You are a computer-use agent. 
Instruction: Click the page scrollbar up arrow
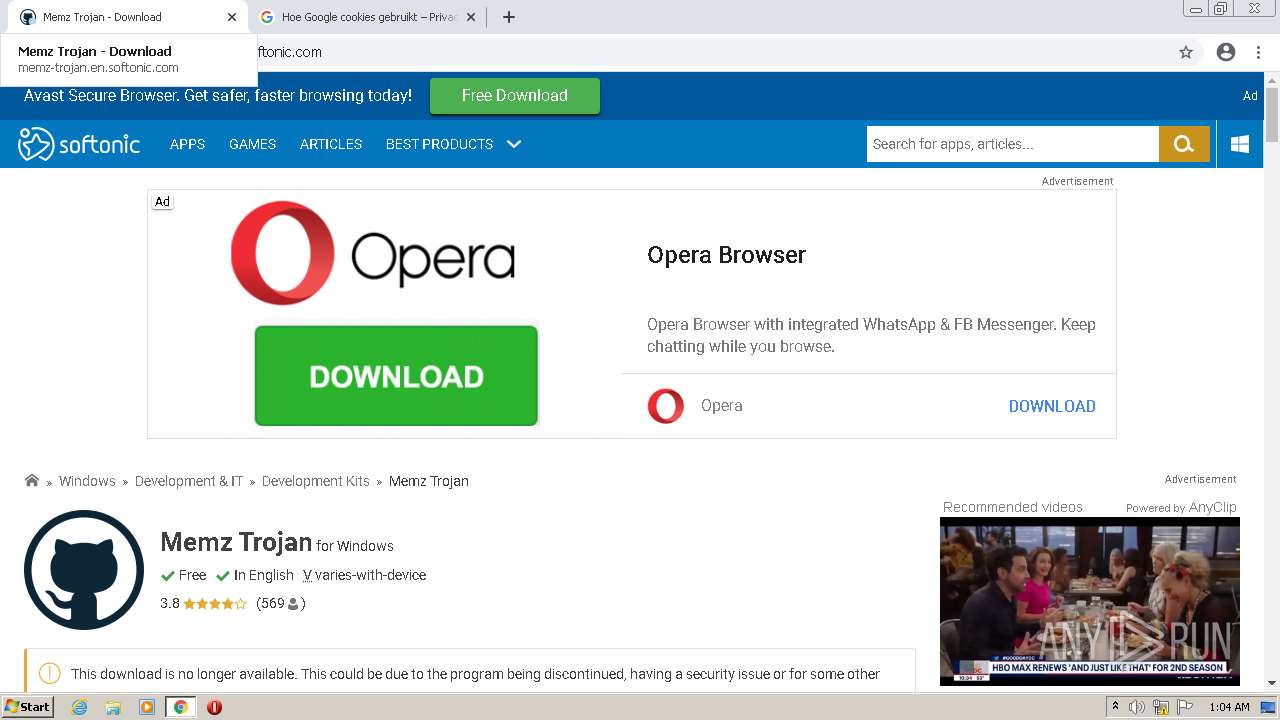[1272, 79]
